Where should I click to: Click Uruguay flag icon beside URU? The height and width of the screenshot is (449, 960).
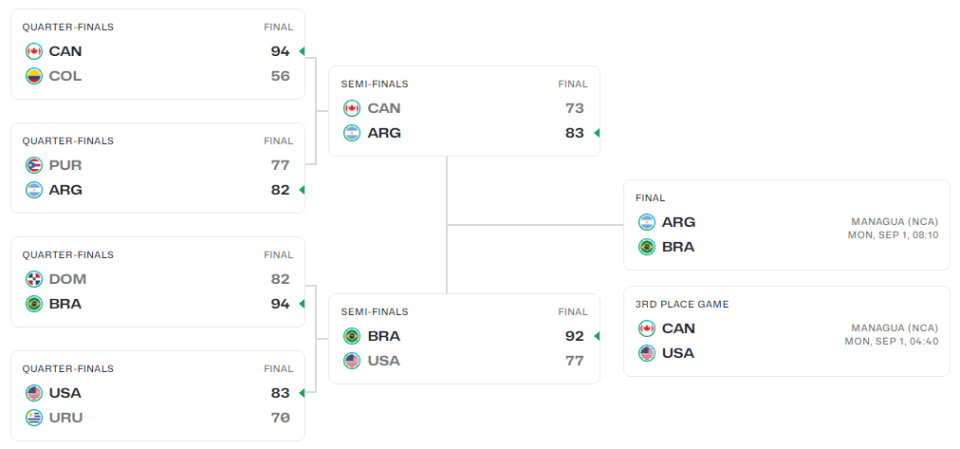point(34,418)
